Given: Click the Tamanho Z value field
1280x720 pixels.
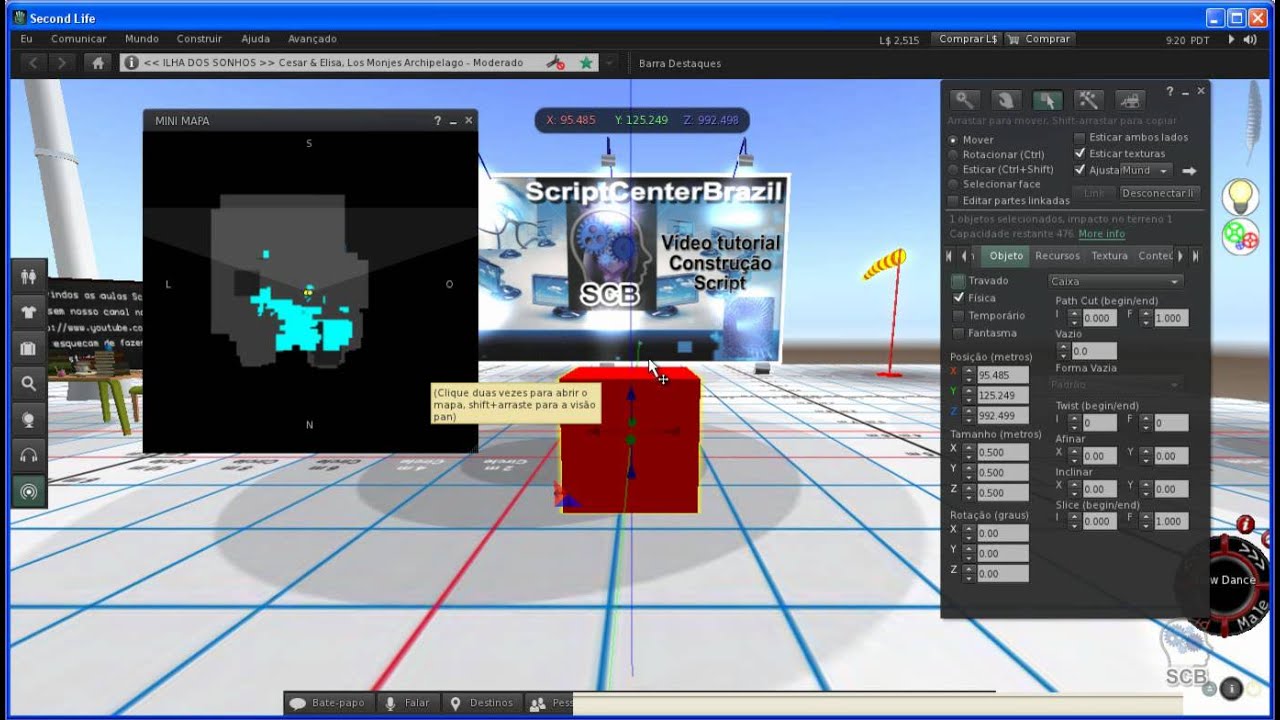Looking at the screenshot, I should [x=1002, y=492].
